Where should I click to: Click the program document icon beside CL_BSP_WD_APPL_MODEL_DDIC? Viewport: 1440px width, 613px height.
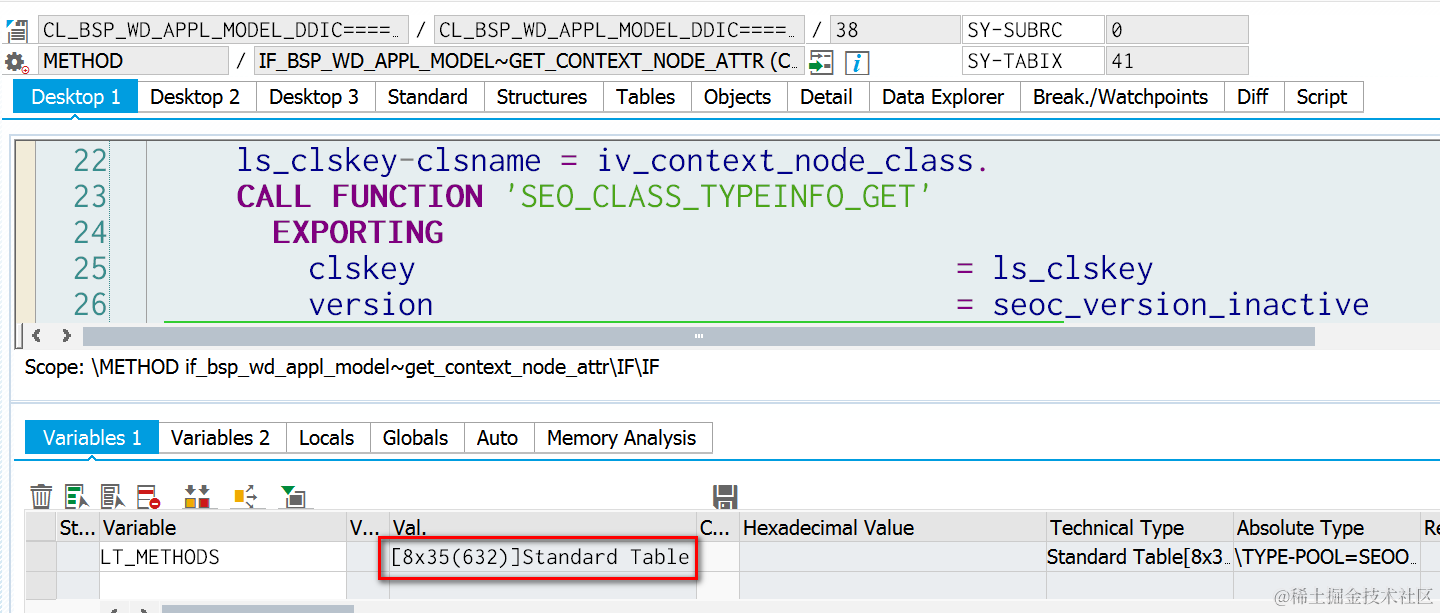[17, 30]
